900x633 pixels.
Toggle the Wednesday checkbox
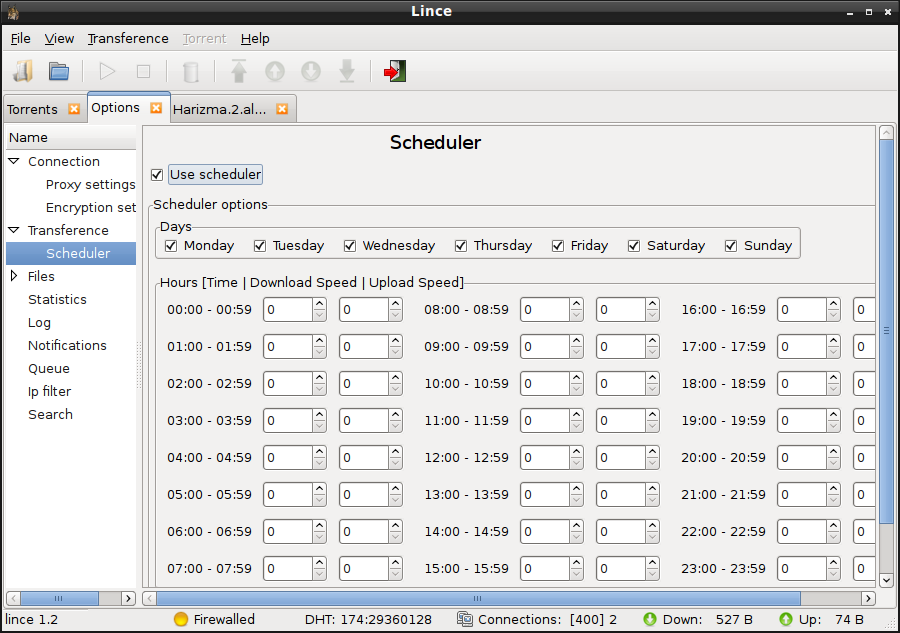[x=350, y=246]
